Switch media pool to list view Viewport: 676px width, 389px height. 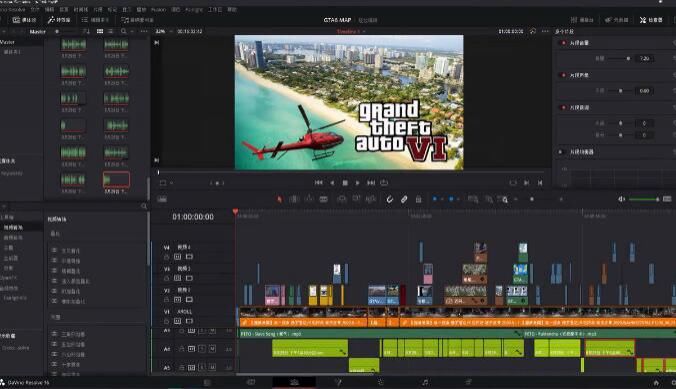coord(111,31)
